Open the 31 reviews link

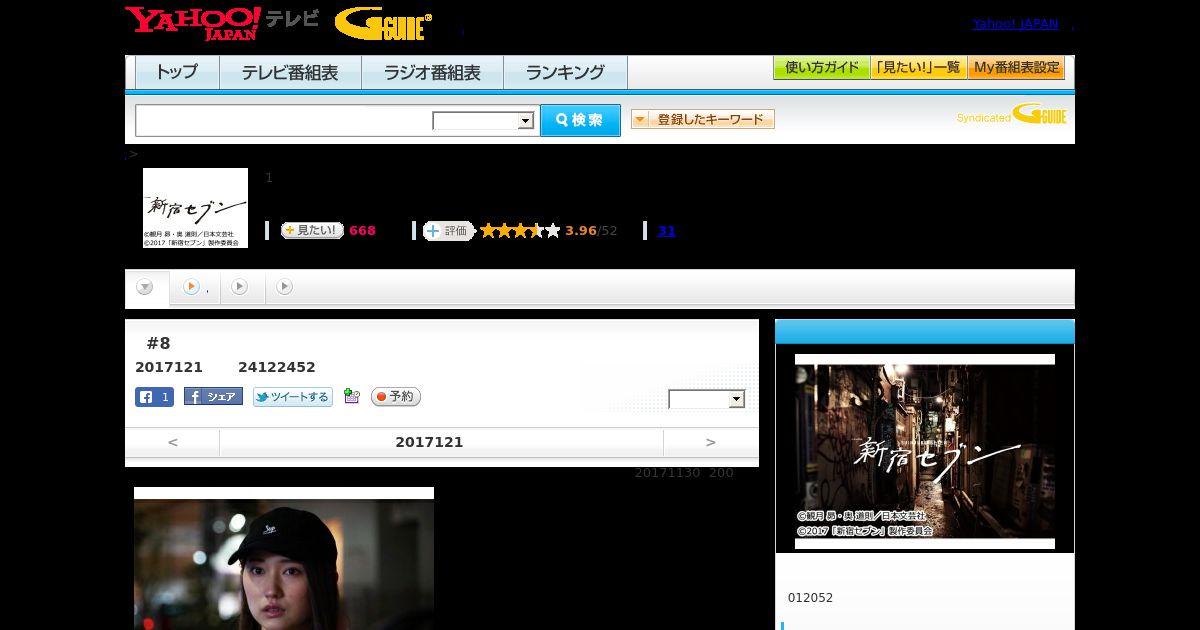667,231
